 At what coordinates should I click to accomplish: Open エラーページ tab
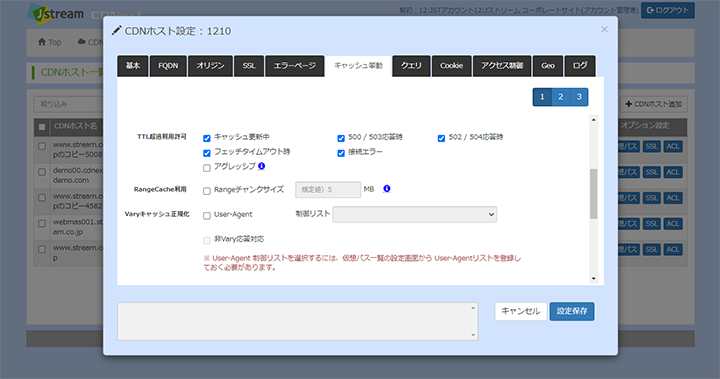295,66
